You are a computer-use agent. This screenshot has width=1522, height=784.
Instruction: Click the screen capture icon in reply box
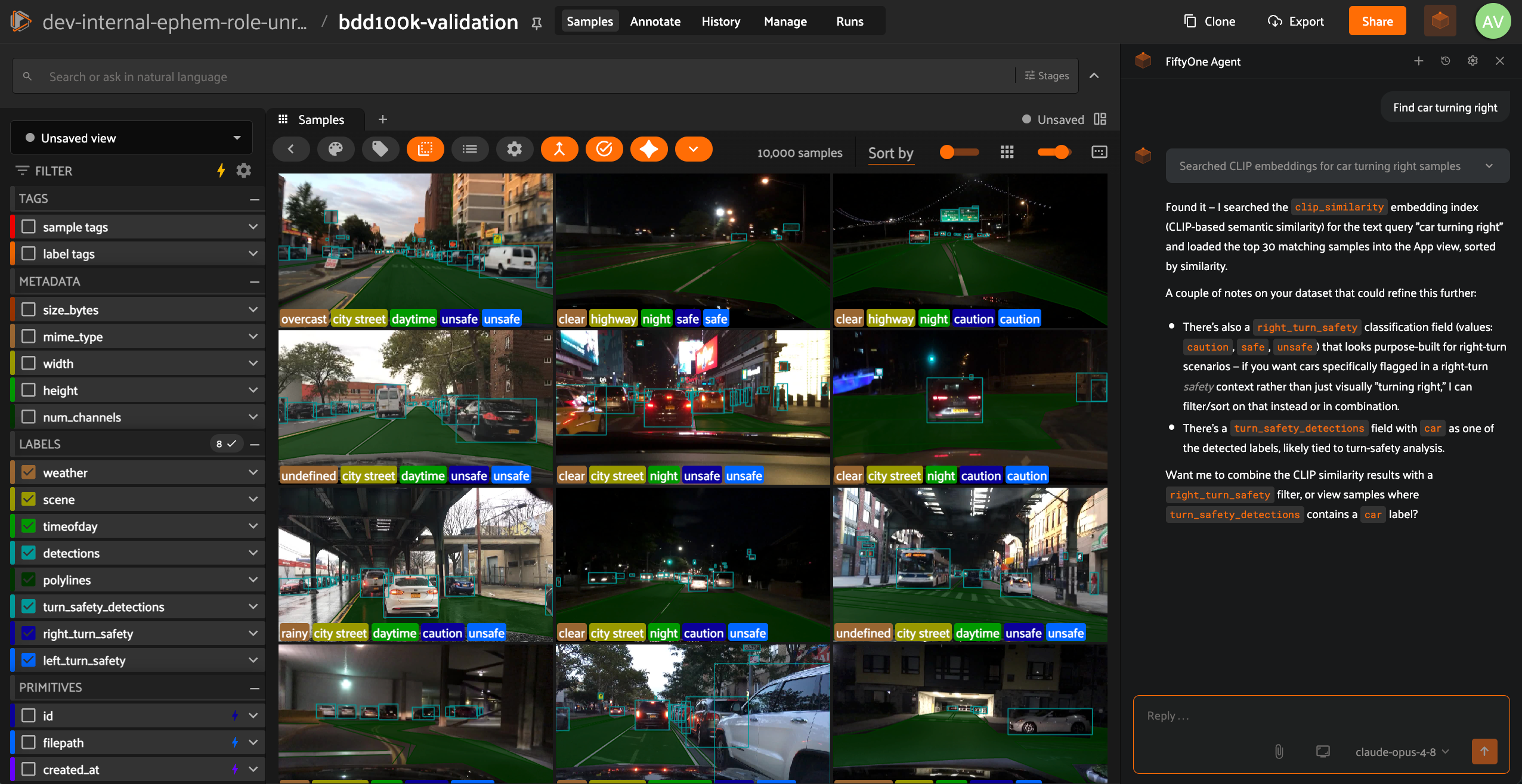coord(1323,751)
